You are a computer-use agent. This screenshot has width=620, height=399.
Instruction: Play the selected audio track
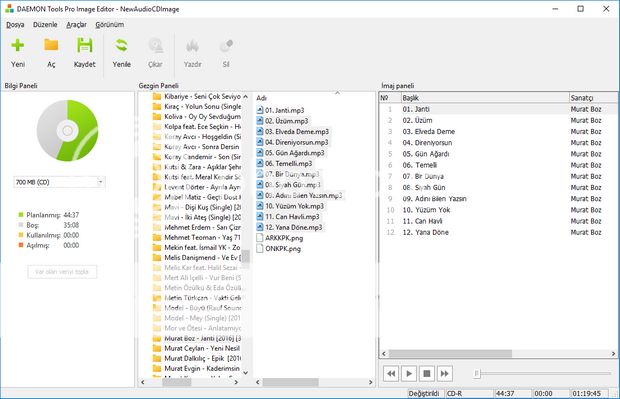coord(409,373)
